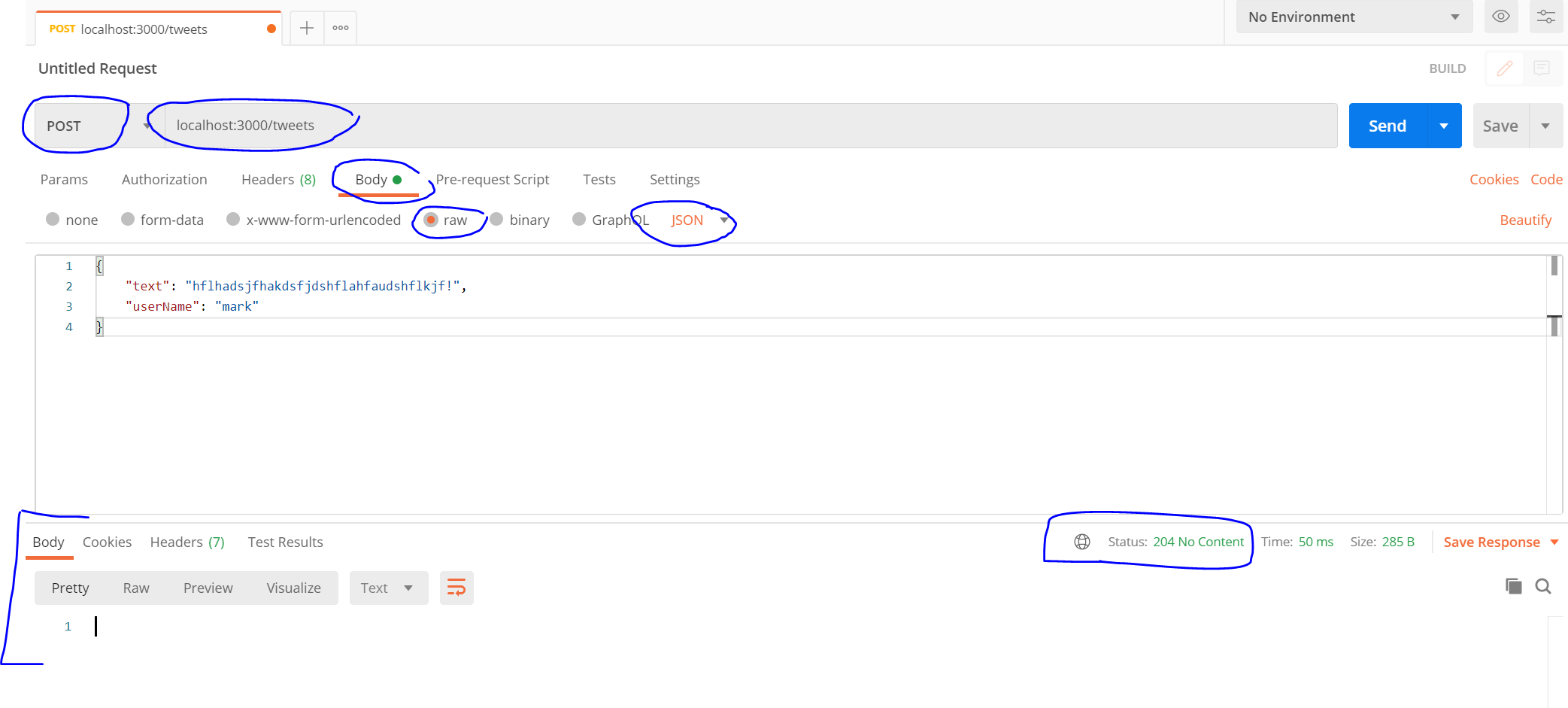Click the Beautify link
Screen dimensions: 1568x708
pyautogui.click(x=1525, y=220)
